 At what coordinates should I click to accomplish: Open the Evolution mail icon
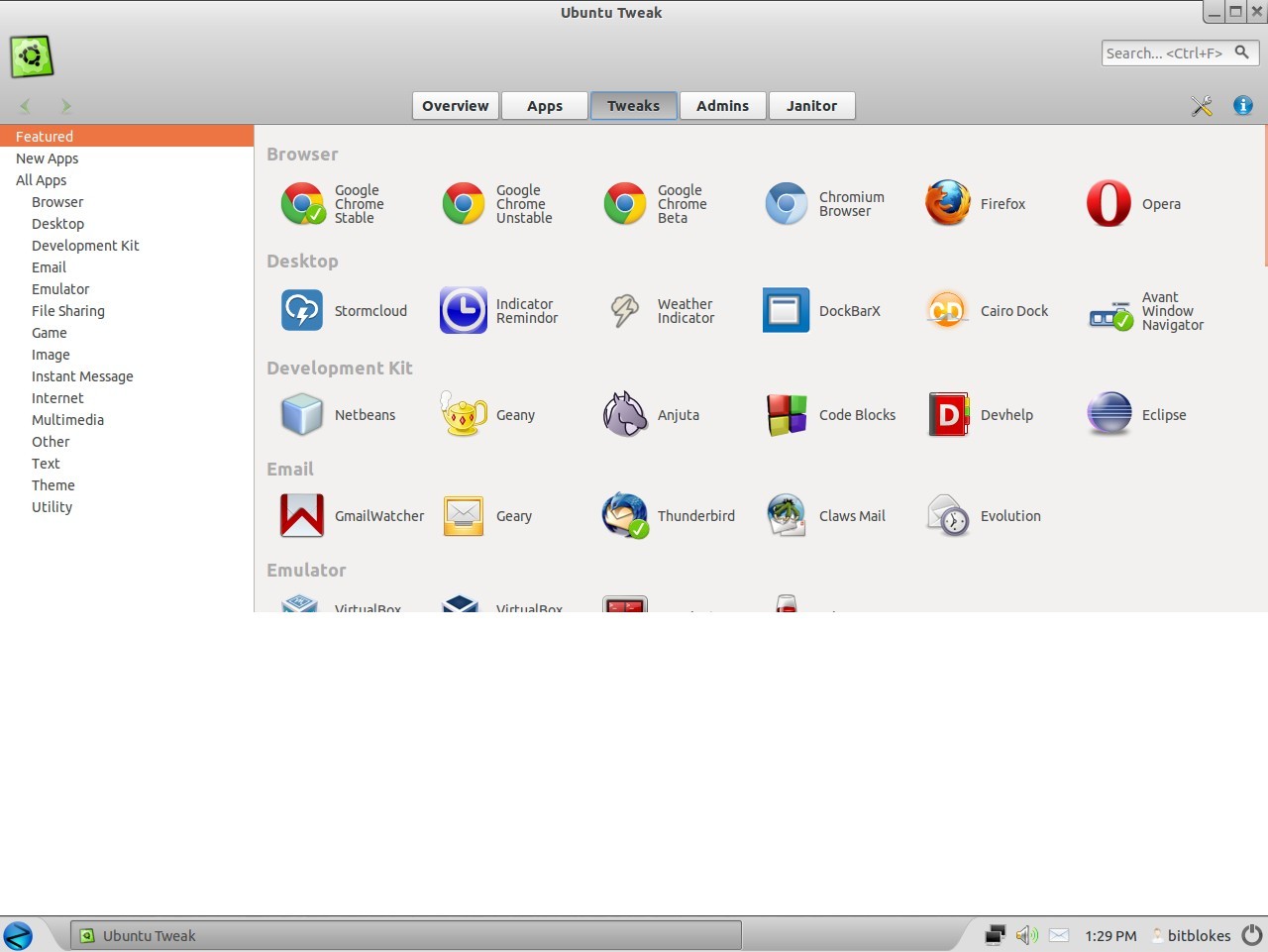[x=948, y=516]
